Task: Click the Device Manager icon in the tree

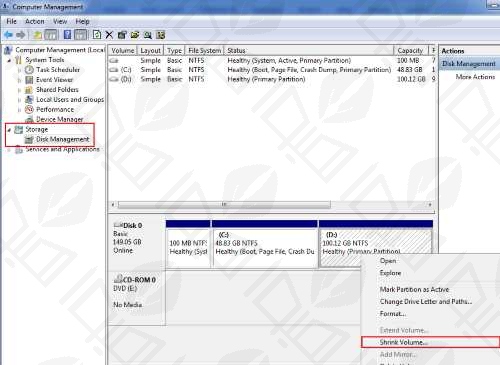Action: click(29, 119)
